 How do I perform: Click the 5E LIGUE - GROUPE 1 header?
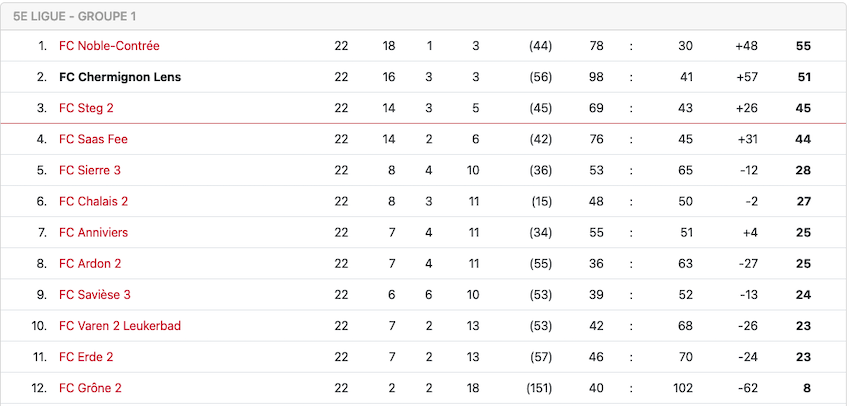75,16
